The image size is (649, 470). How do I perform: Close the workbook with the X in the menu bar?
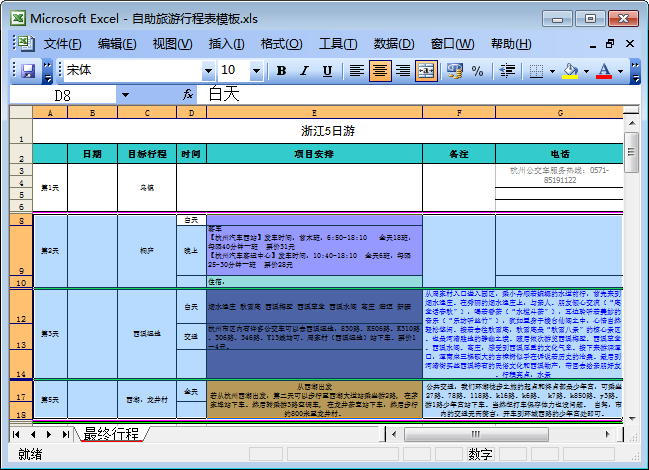630,43
